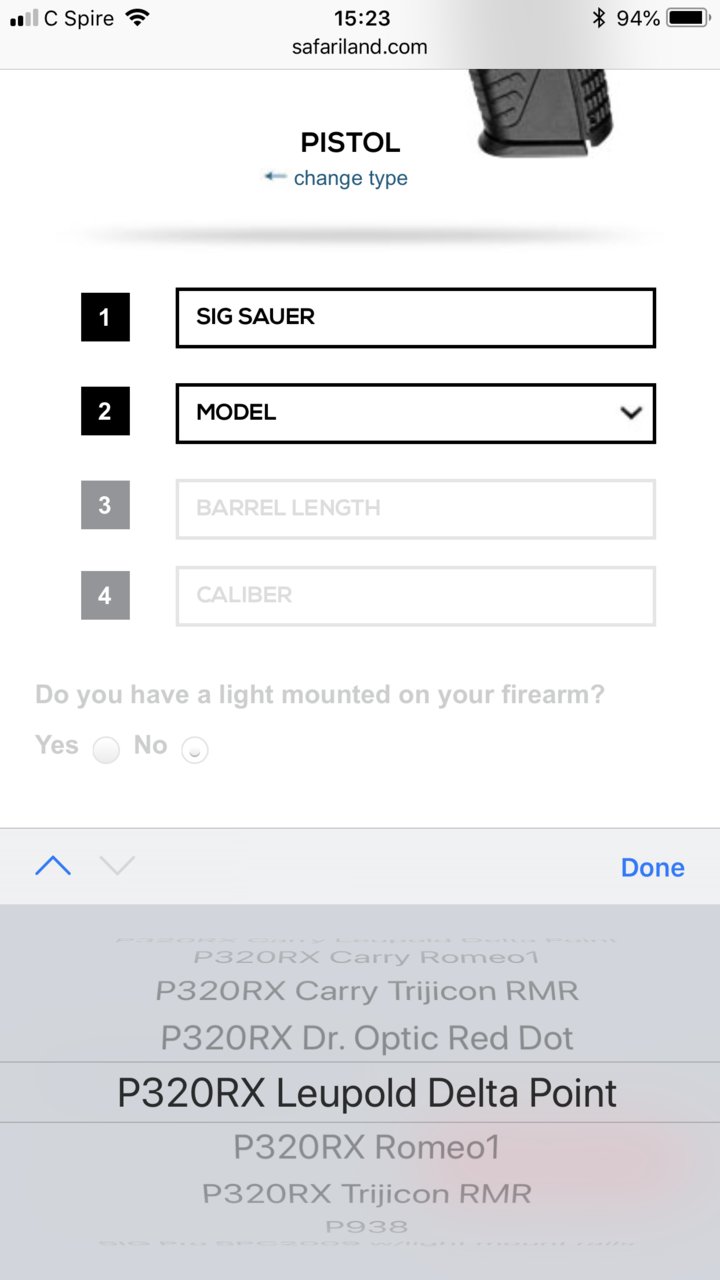Tap the step 1 number badge
Viewport: 720px width, 1280px height.
[105, 317]
